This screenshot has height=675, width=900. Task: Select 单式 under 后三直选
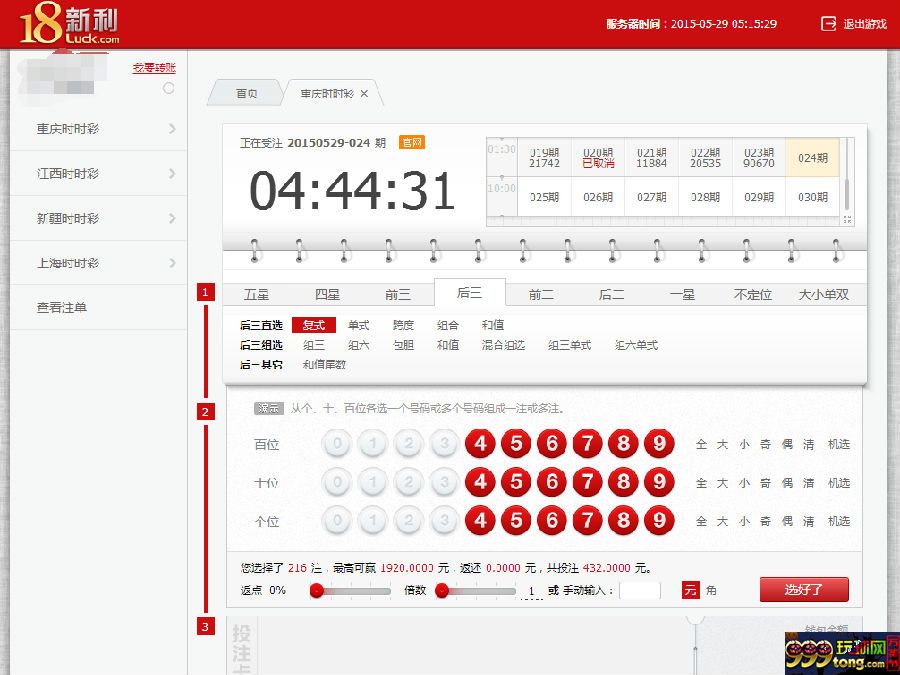[359, 325]
